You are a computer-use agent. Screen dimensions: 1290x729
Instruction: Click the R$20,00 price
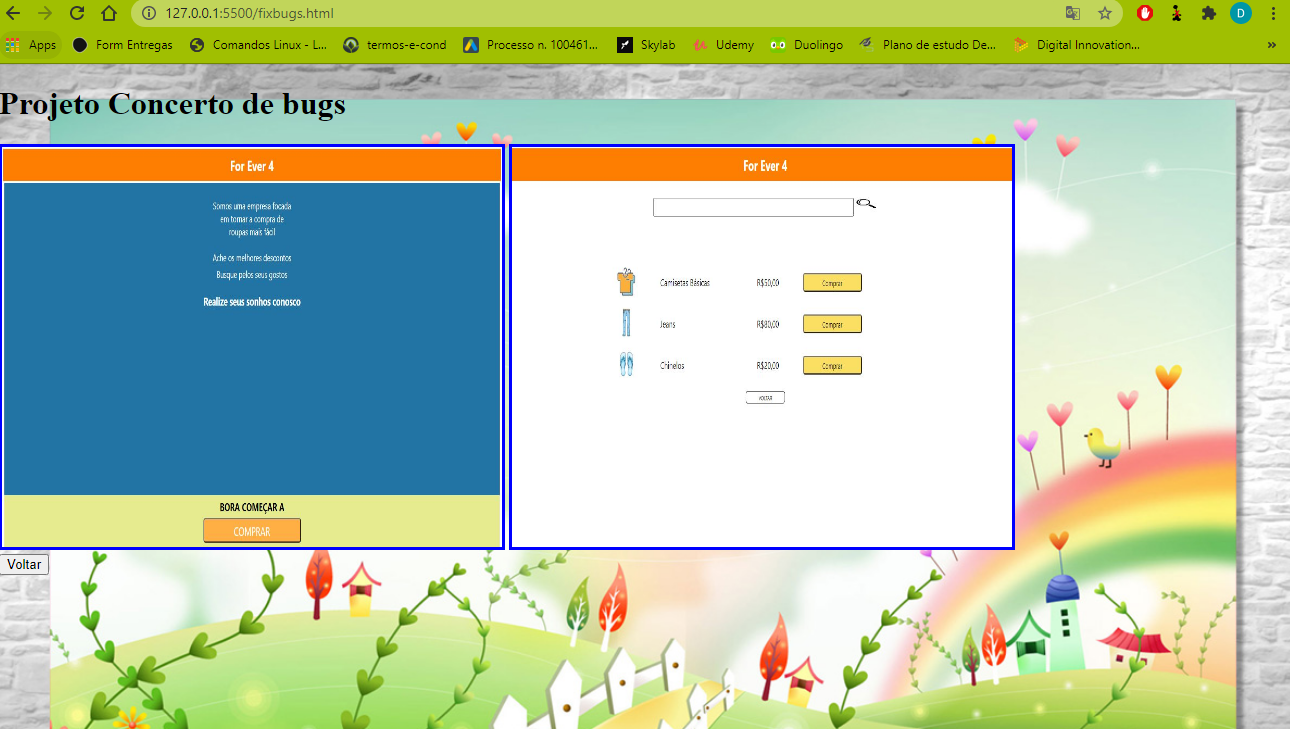[x=768, y=366]
